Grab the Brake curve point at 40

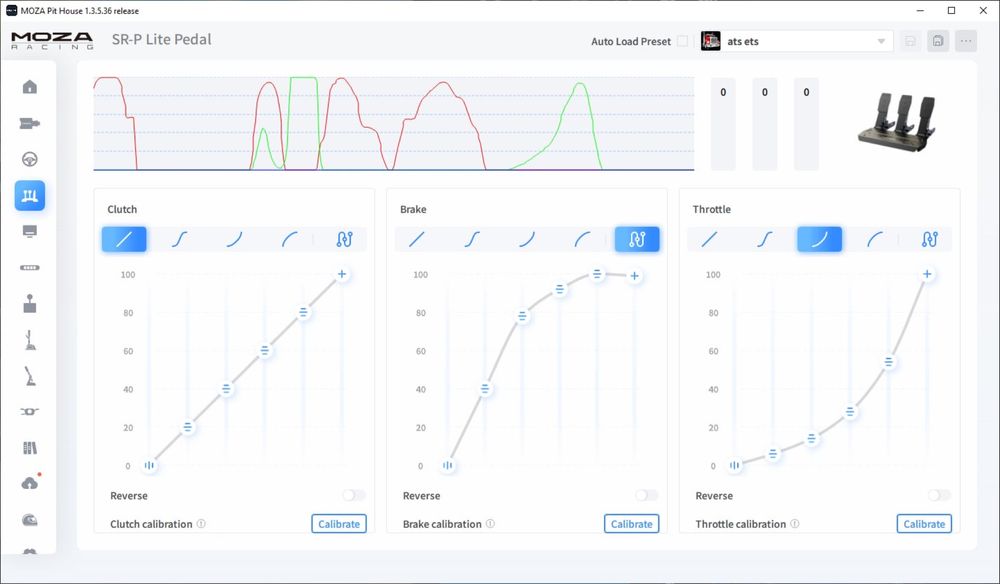[485, 388]
